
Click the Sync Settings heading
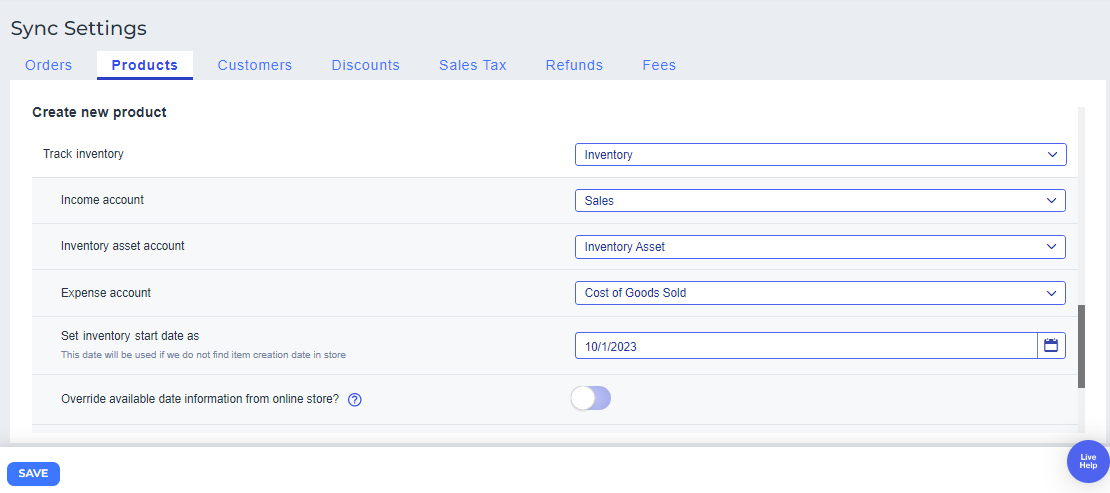79,28
